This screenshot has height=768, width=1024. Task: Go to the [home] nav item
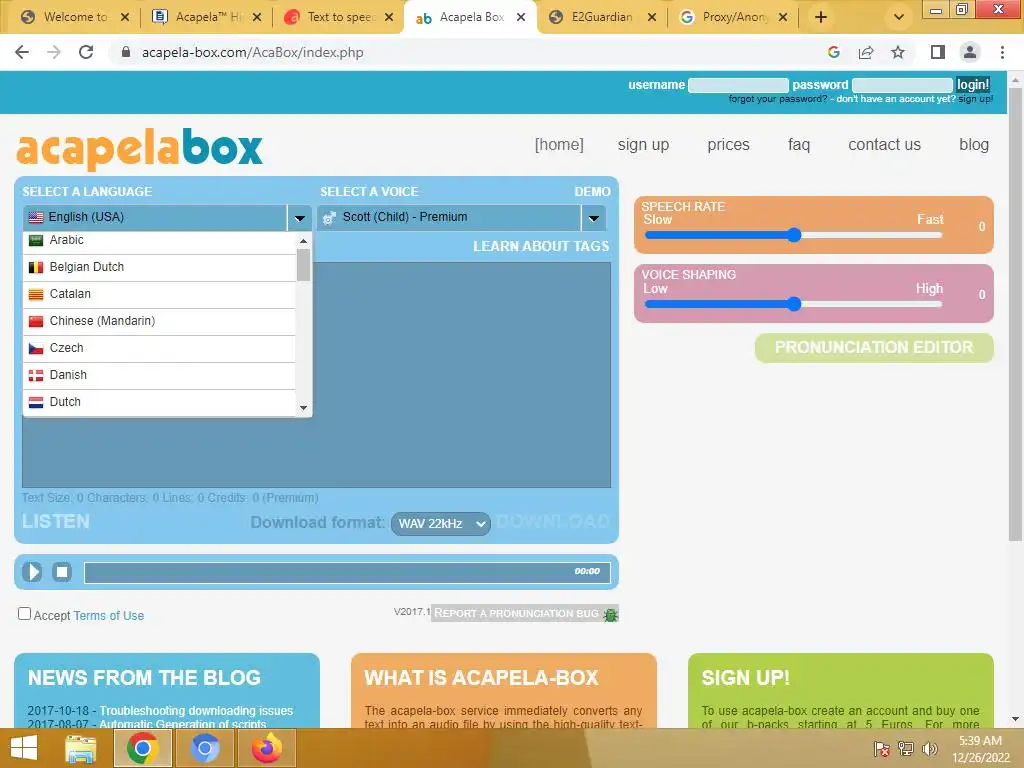coord(559,145)
